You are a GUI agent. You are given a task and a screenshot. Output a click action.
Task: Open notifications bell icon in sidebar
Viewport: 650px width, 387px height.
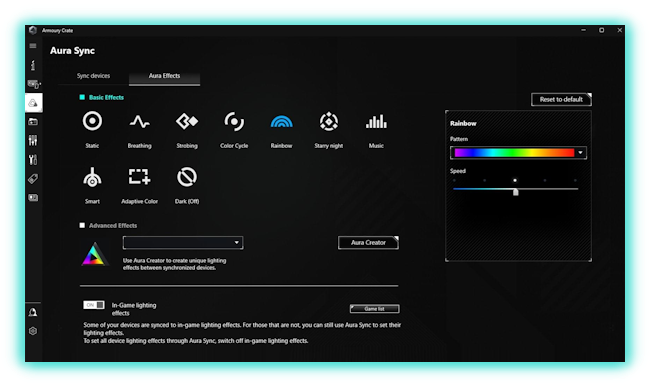33,312
